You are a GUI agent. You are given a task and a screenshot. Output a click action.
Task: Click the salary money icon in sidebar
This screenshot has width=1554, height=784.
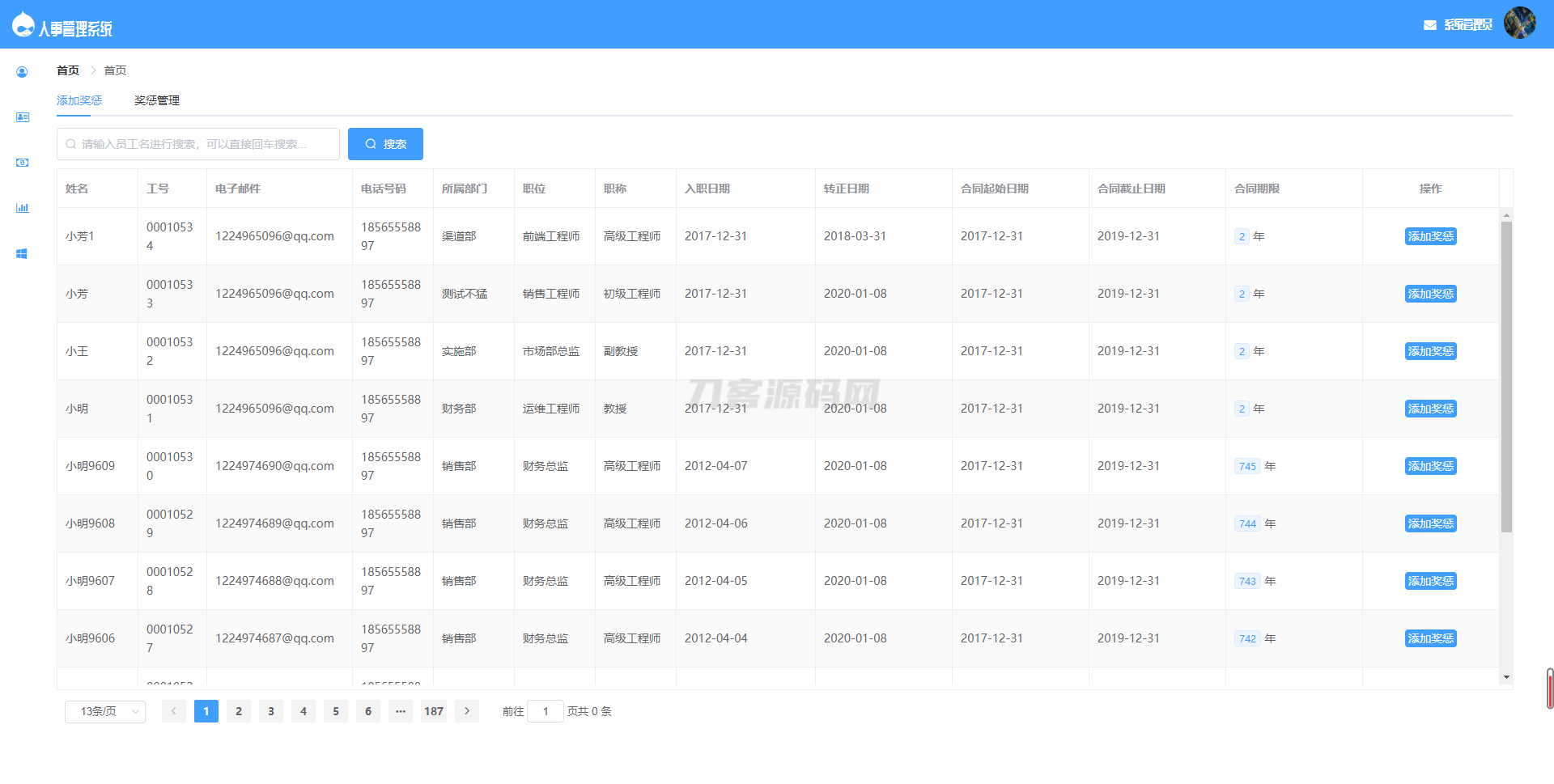pos(23,162)
